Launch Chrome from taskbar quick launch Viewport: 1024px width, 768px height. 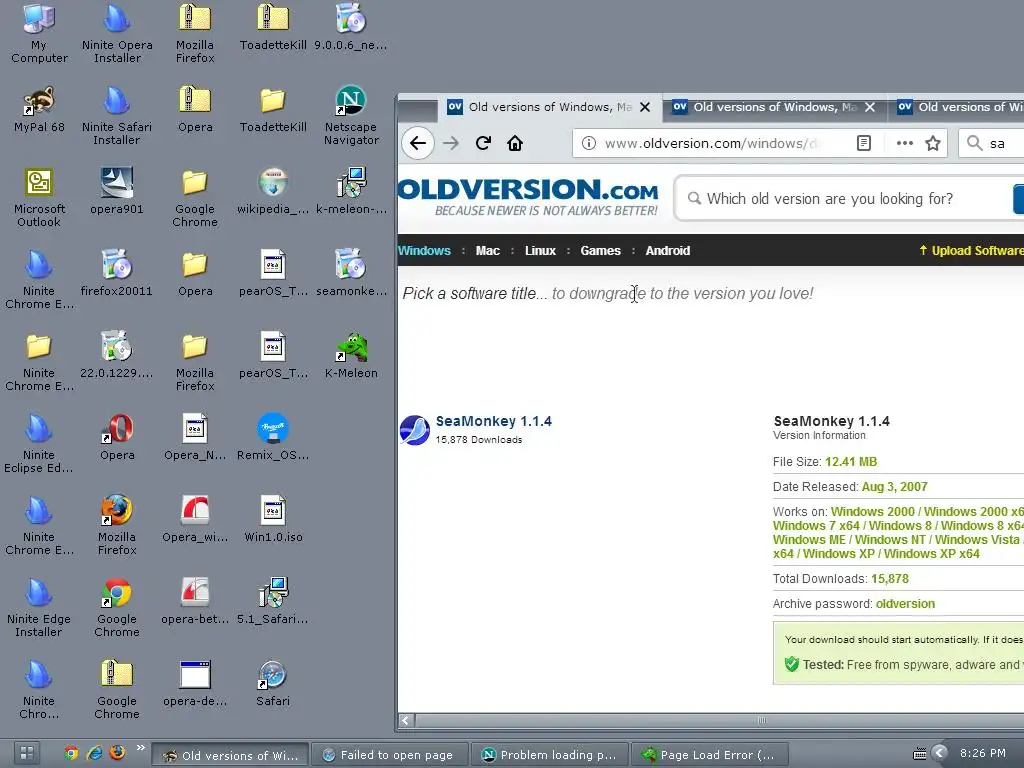click(71, 754)
